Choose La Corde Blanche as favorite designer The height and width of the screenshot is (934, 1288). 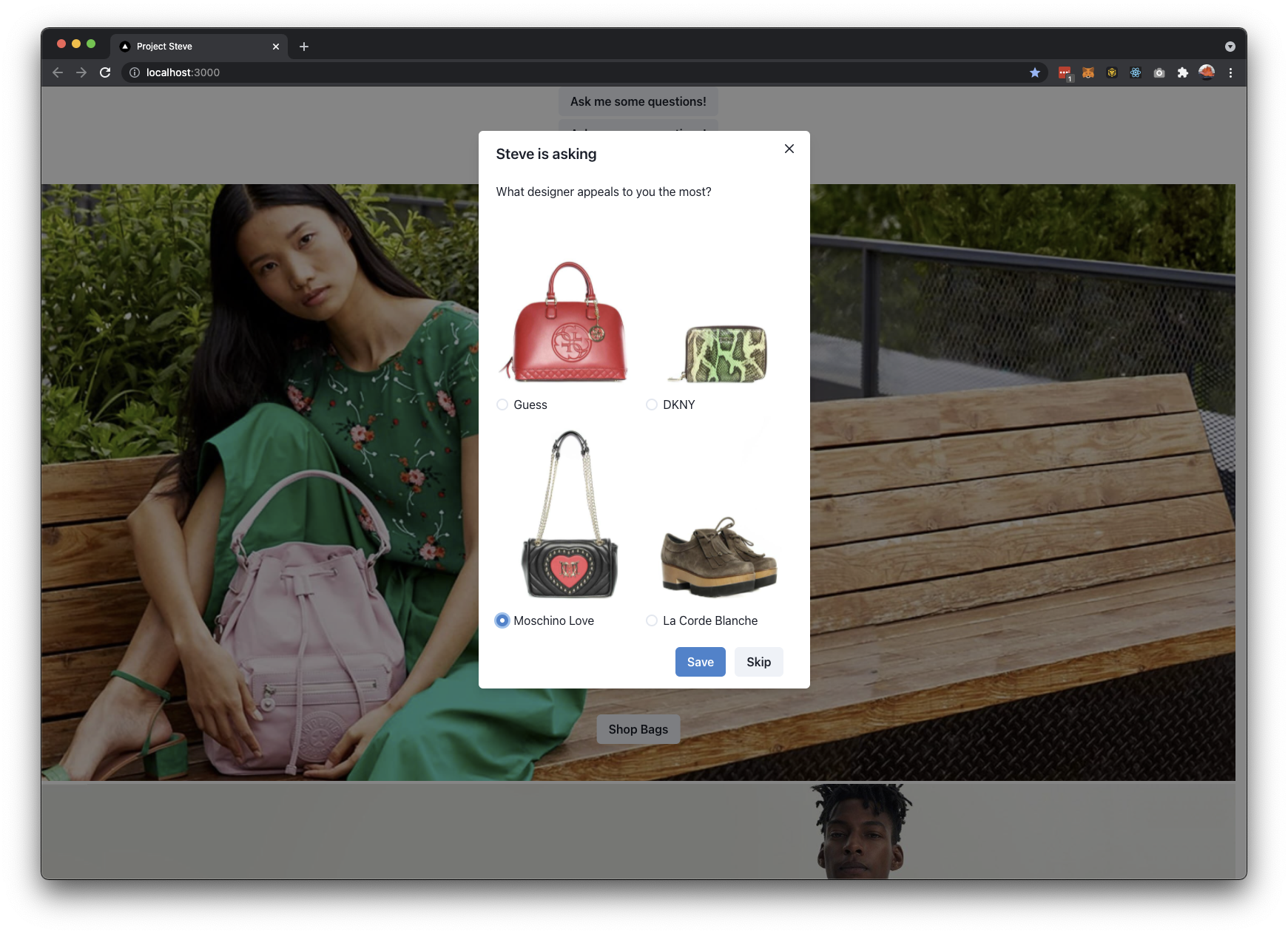(x=651, y=620)
